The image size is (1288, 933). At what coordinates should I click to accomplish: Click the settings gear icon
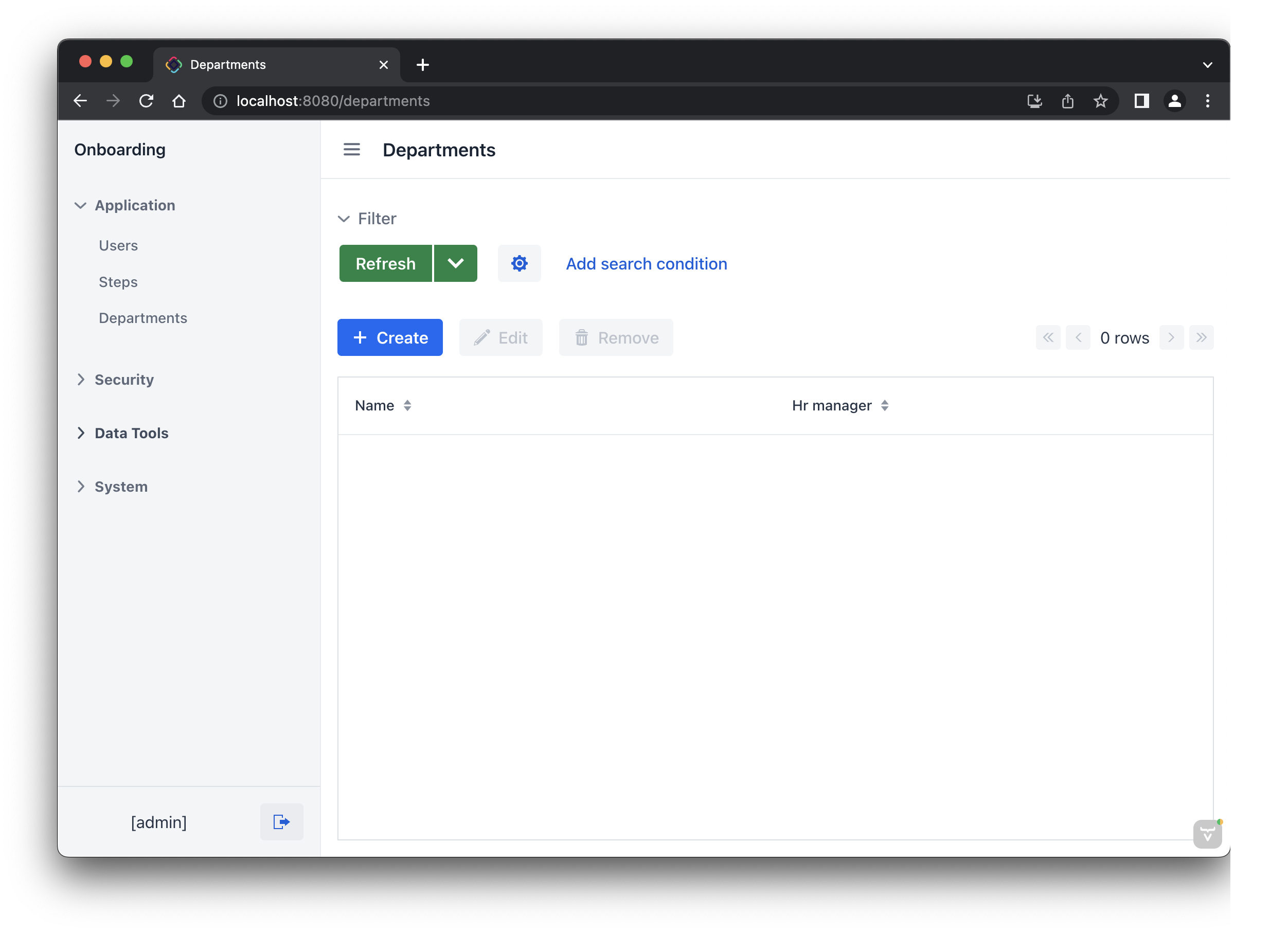[x=519, y=263]
